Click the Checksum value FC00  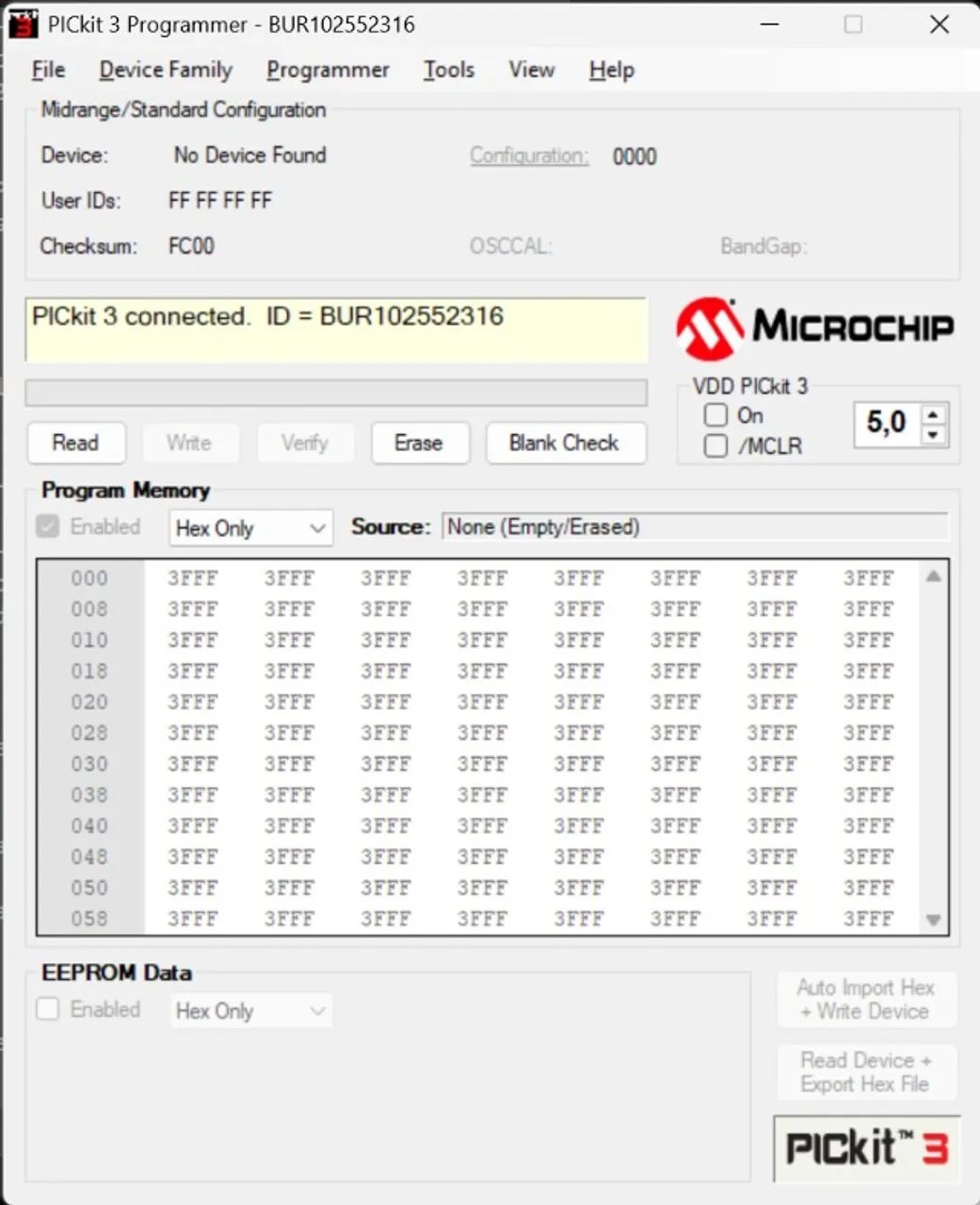(191, 247)
